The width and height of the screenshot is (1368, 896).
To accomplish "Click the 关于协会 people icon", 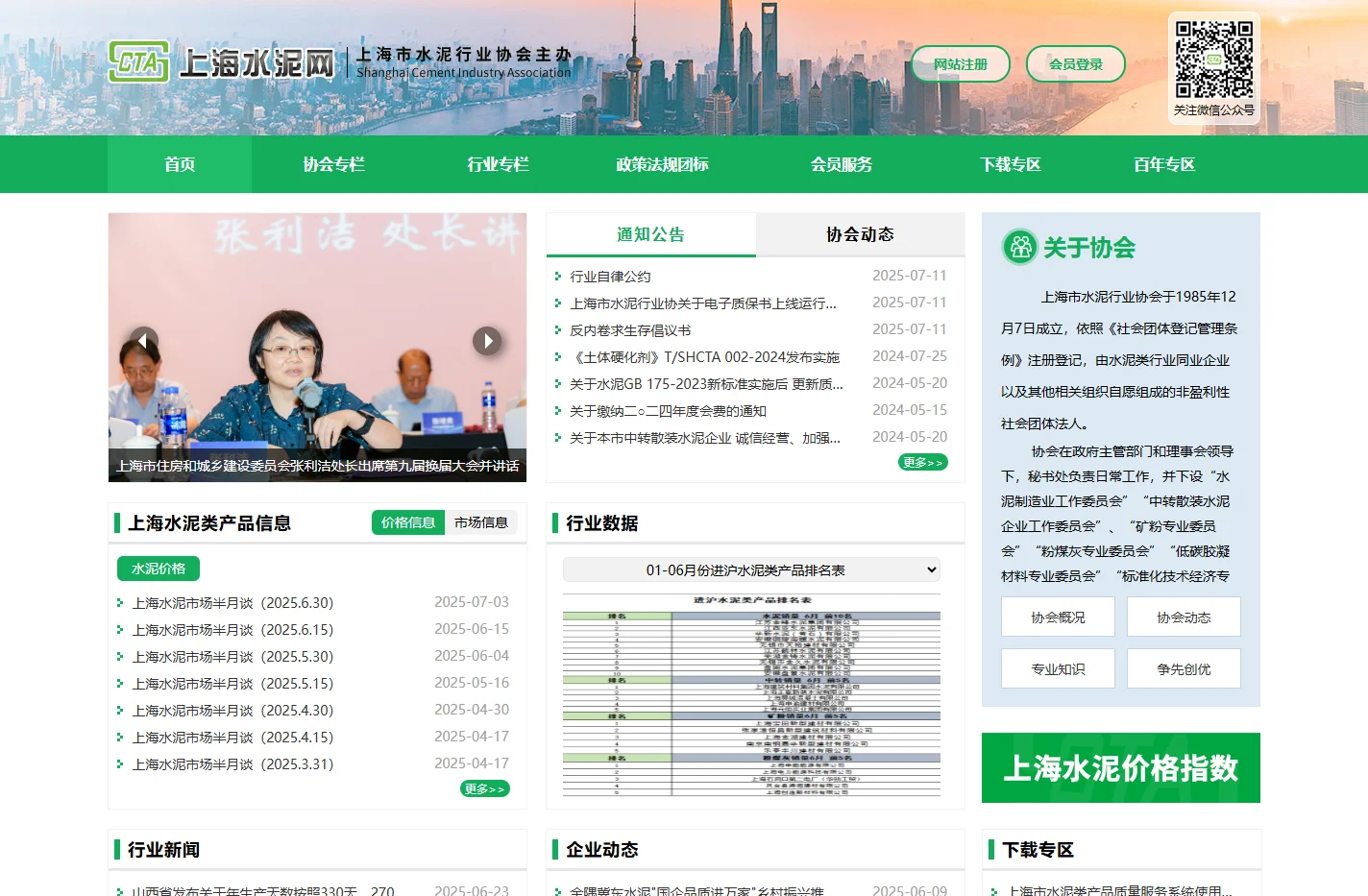I will click(x=1019, y=247).
